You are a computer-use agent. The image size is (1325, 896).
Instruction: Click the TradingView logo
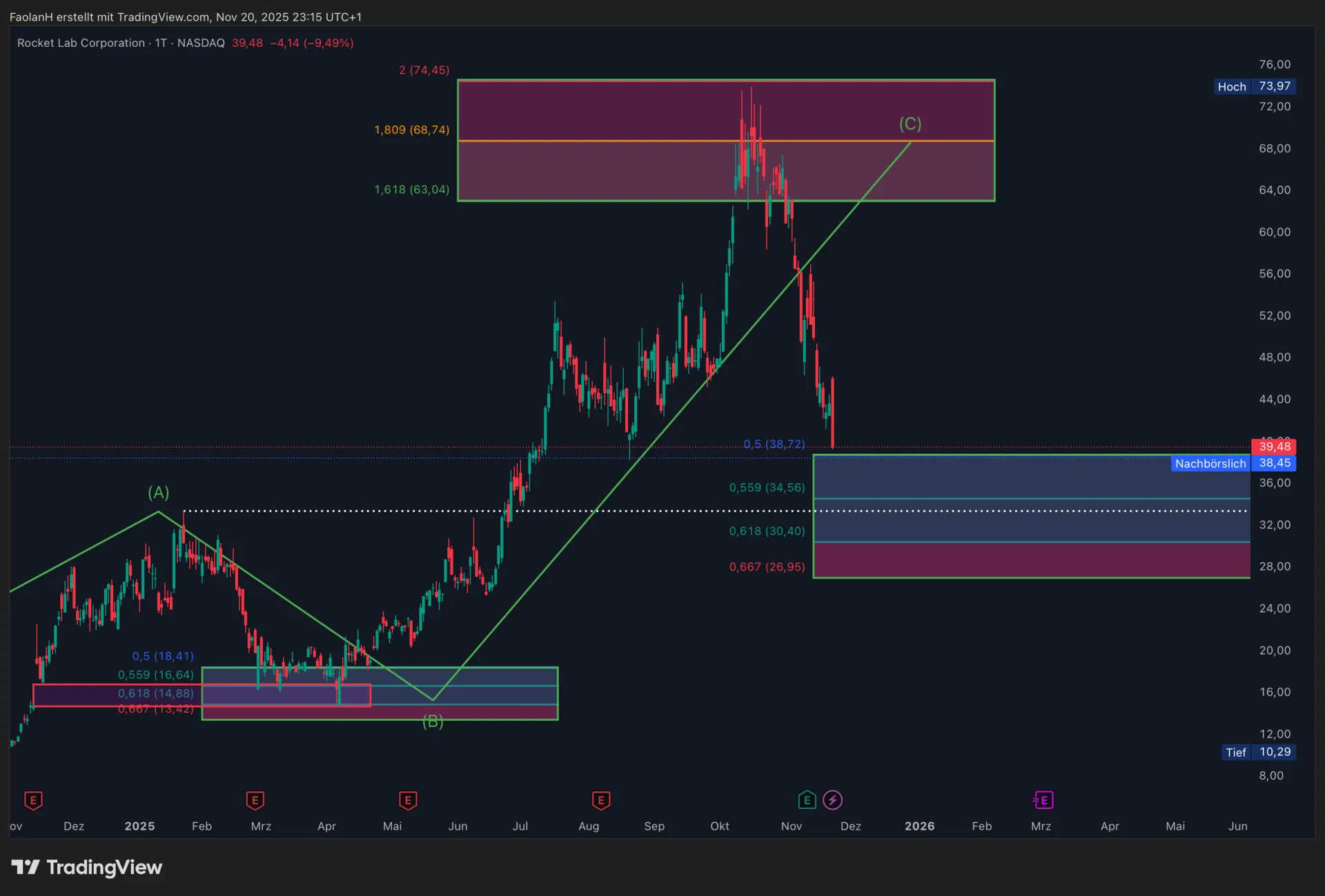coord(87,867)
